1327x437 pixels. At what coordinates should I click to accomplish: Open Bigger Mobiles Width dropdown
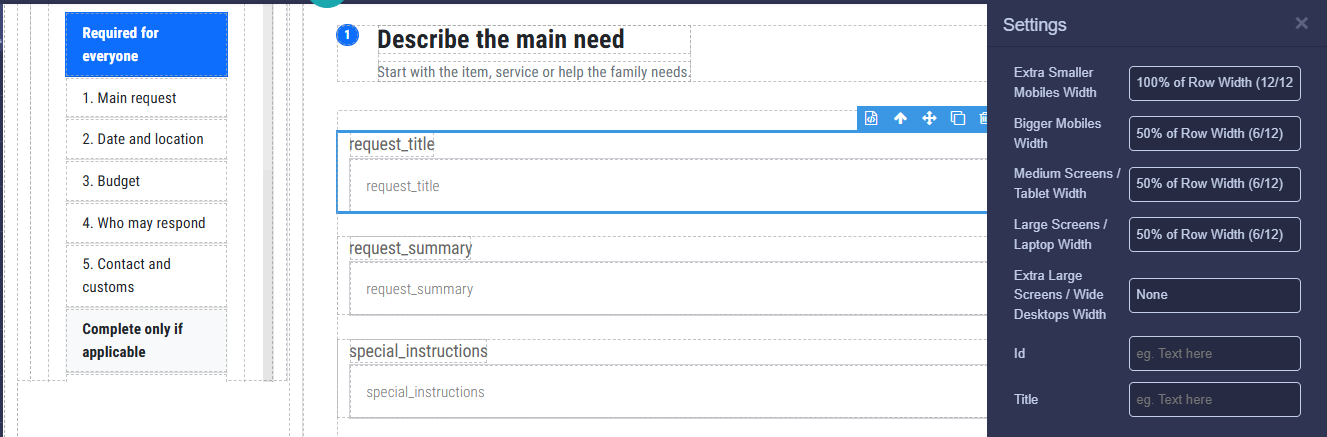1215,133
